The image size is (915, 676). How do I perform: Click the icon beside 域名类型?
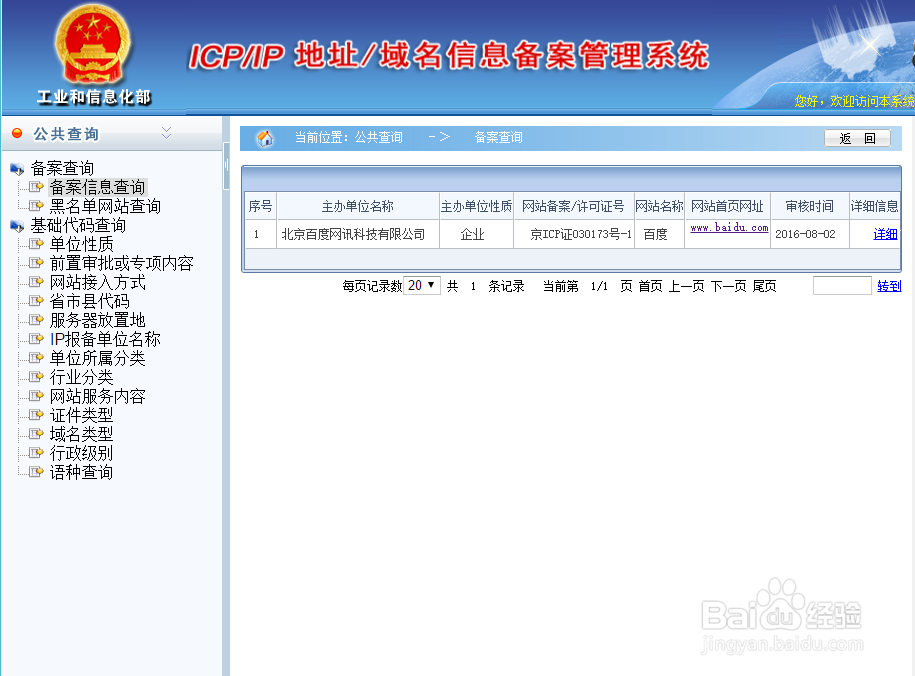(x=36, y=434)
